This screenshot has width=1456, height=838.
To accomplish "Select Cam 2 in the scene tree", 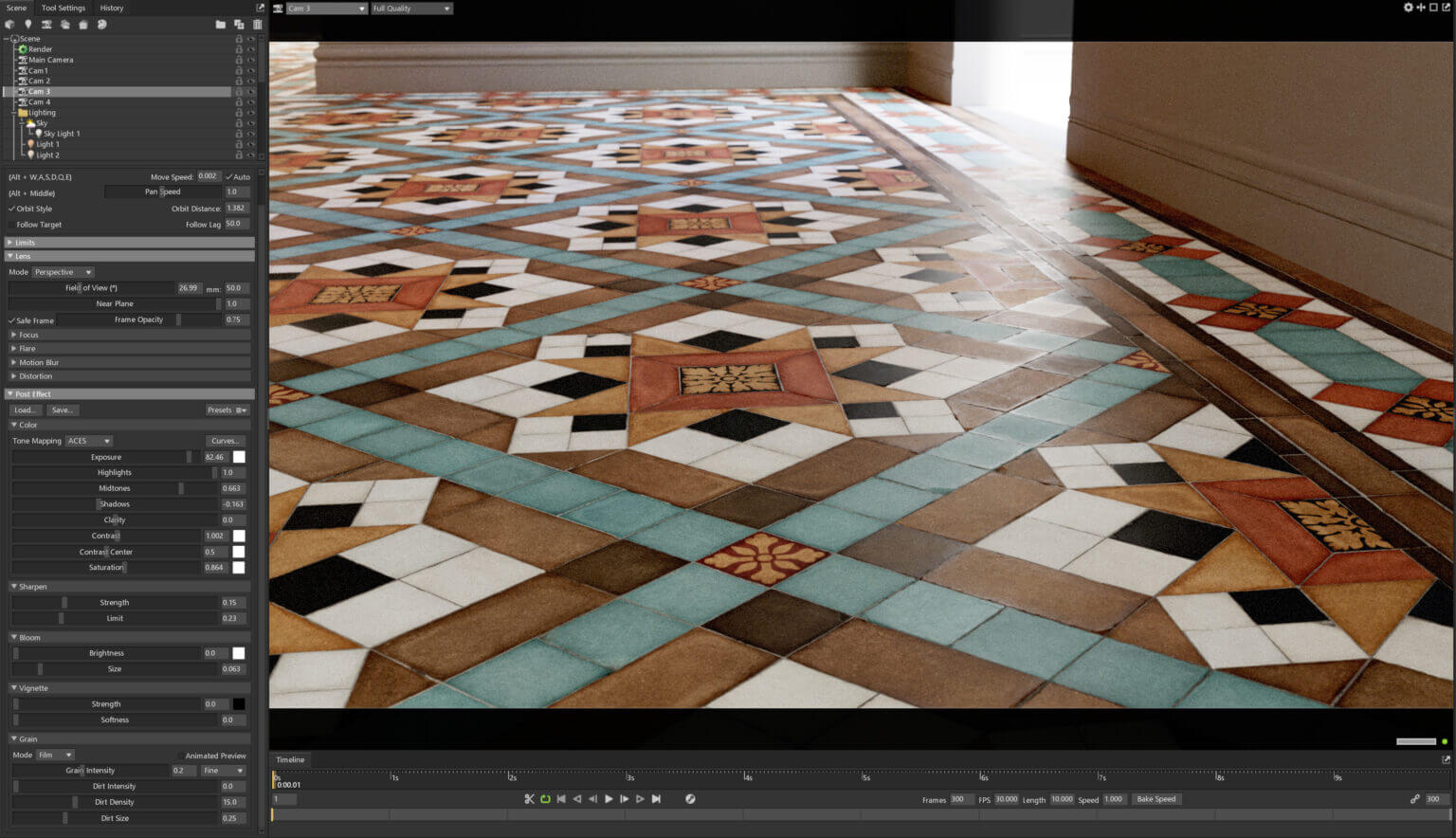I will pos(39,81).
